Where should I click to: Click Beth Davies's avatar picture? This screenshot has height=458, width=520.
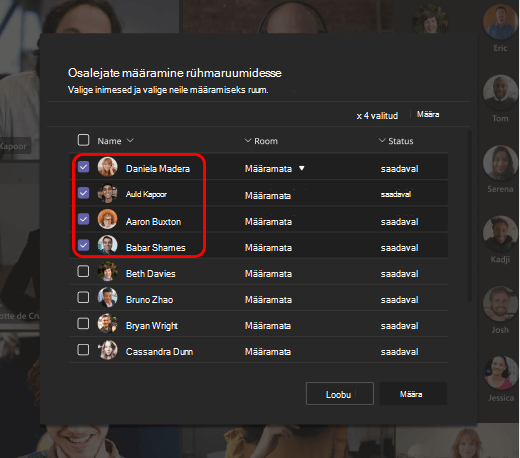tap(107, 271)
